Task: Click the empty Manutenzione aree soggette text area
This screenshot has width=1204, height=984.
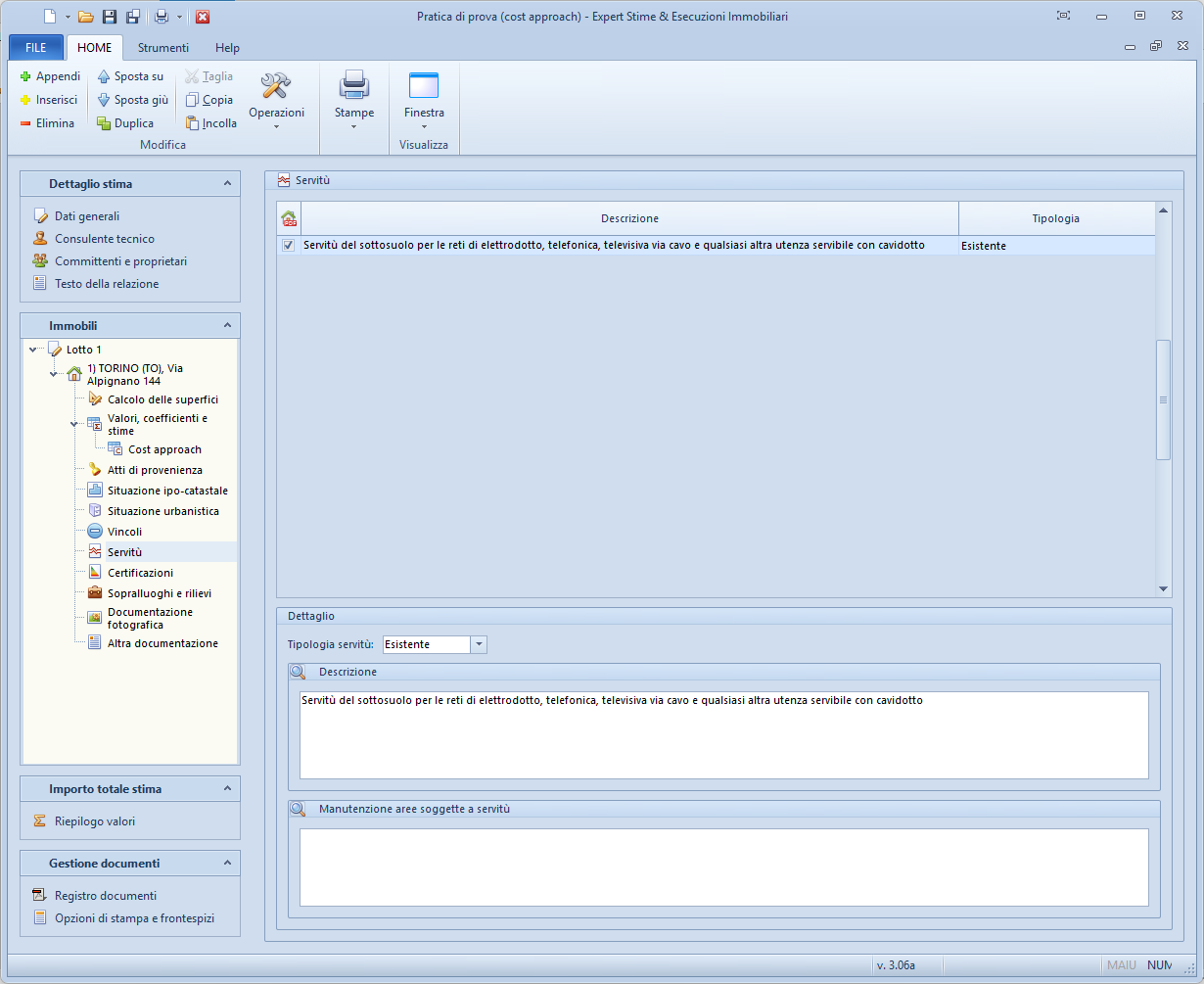Action: (x=723, y=867)
